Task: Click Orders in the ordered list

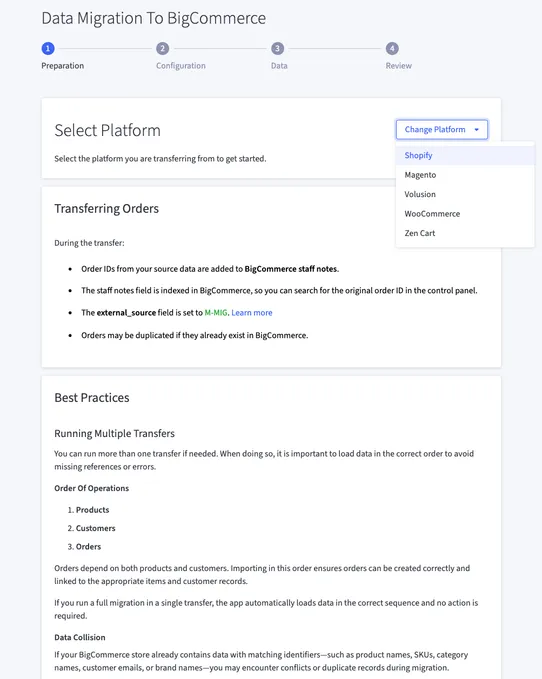Action: [x=88, y=546]
